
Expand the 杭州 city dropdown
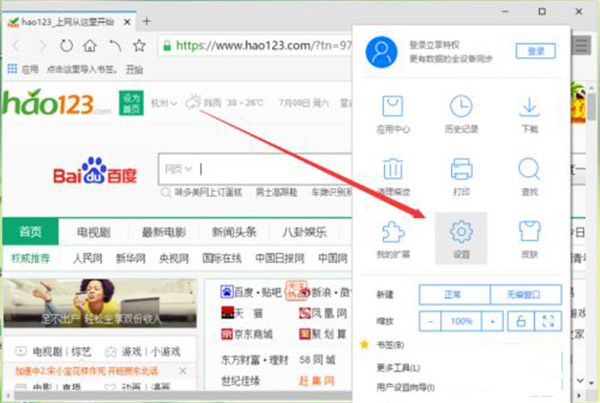[164, 103]
